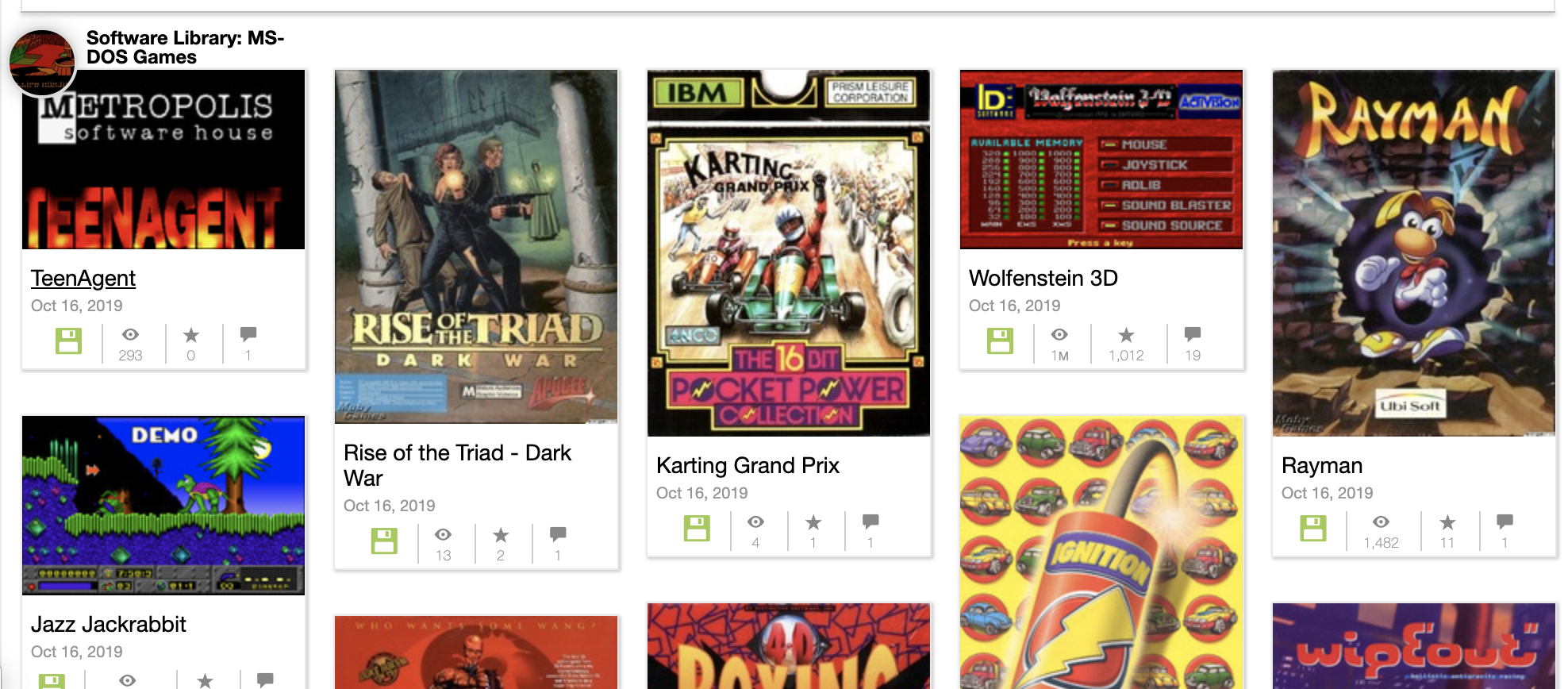Click the reviews comment icon on Wolfenstein 3D
Screen dimensions: 1568x689
pos(1193,333)
